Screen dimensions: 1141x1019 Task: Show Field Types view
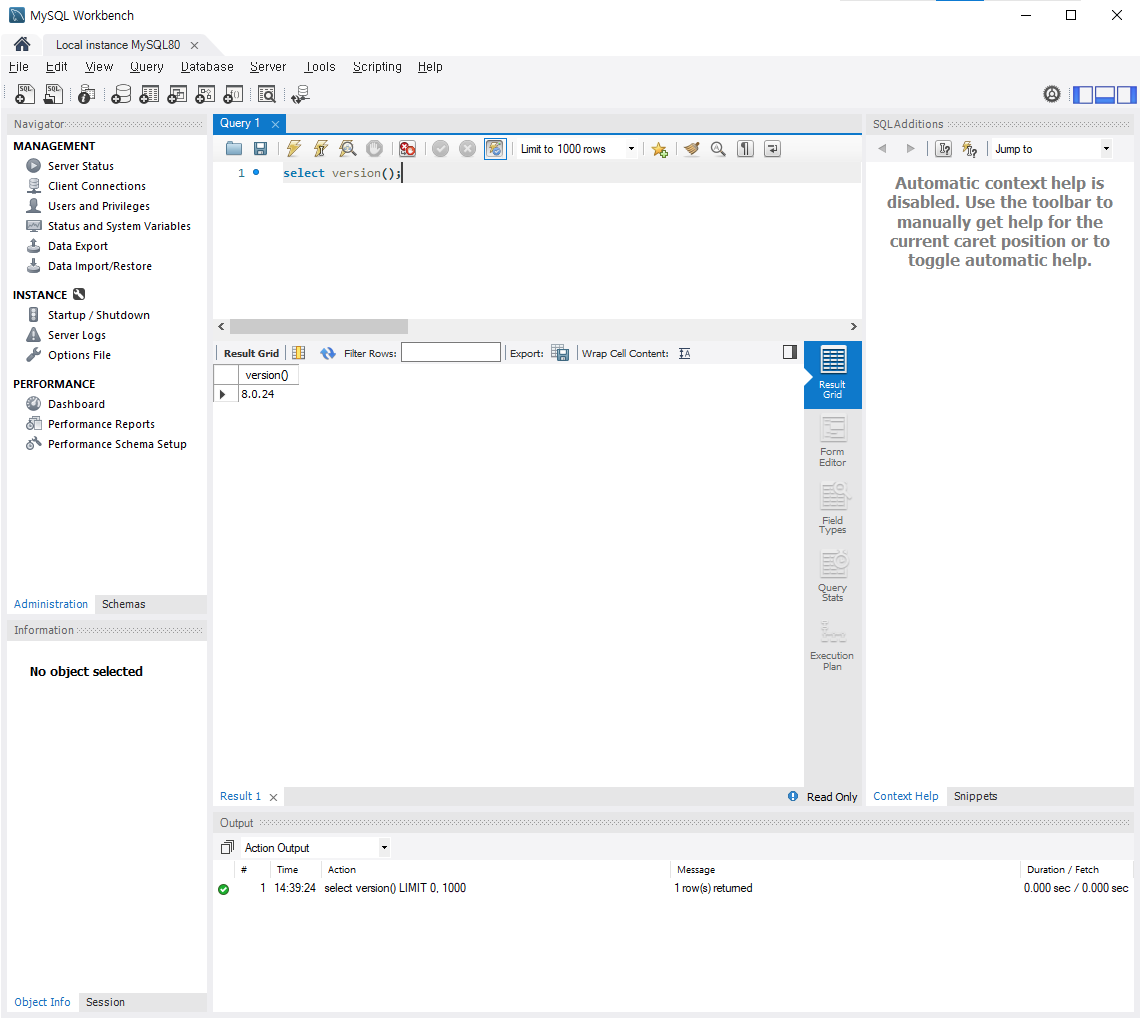point(832,509)
